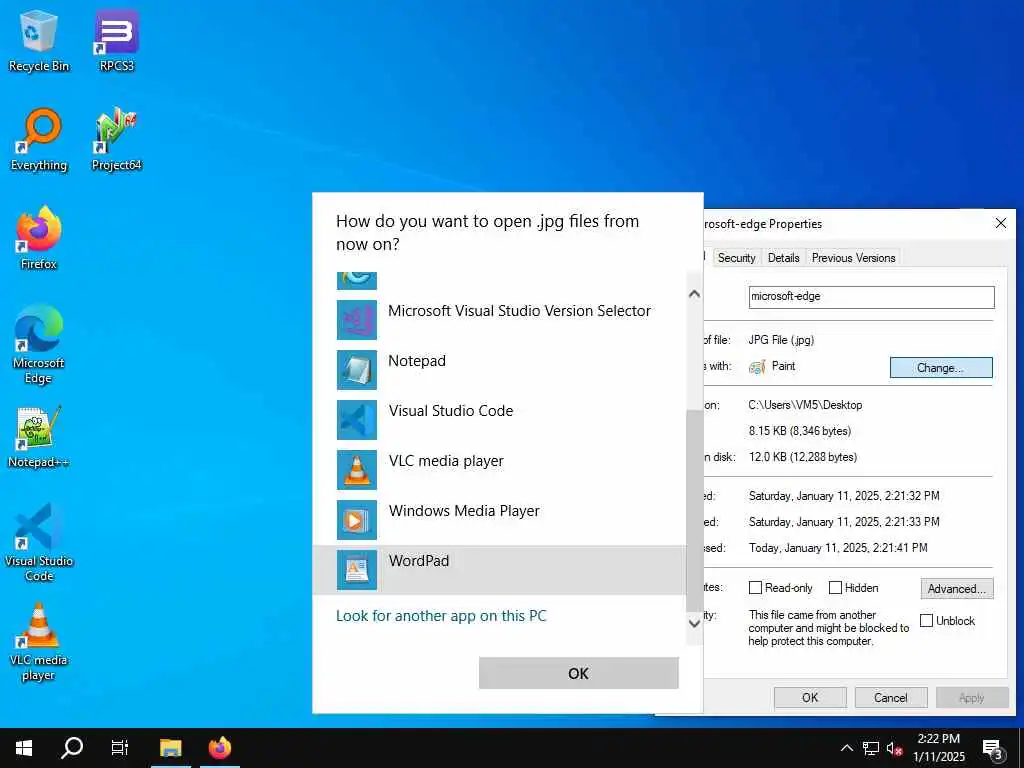Select the Visual Studio Code desktop shortcut
Screen dimensions: 1024x768
(39, 543)
